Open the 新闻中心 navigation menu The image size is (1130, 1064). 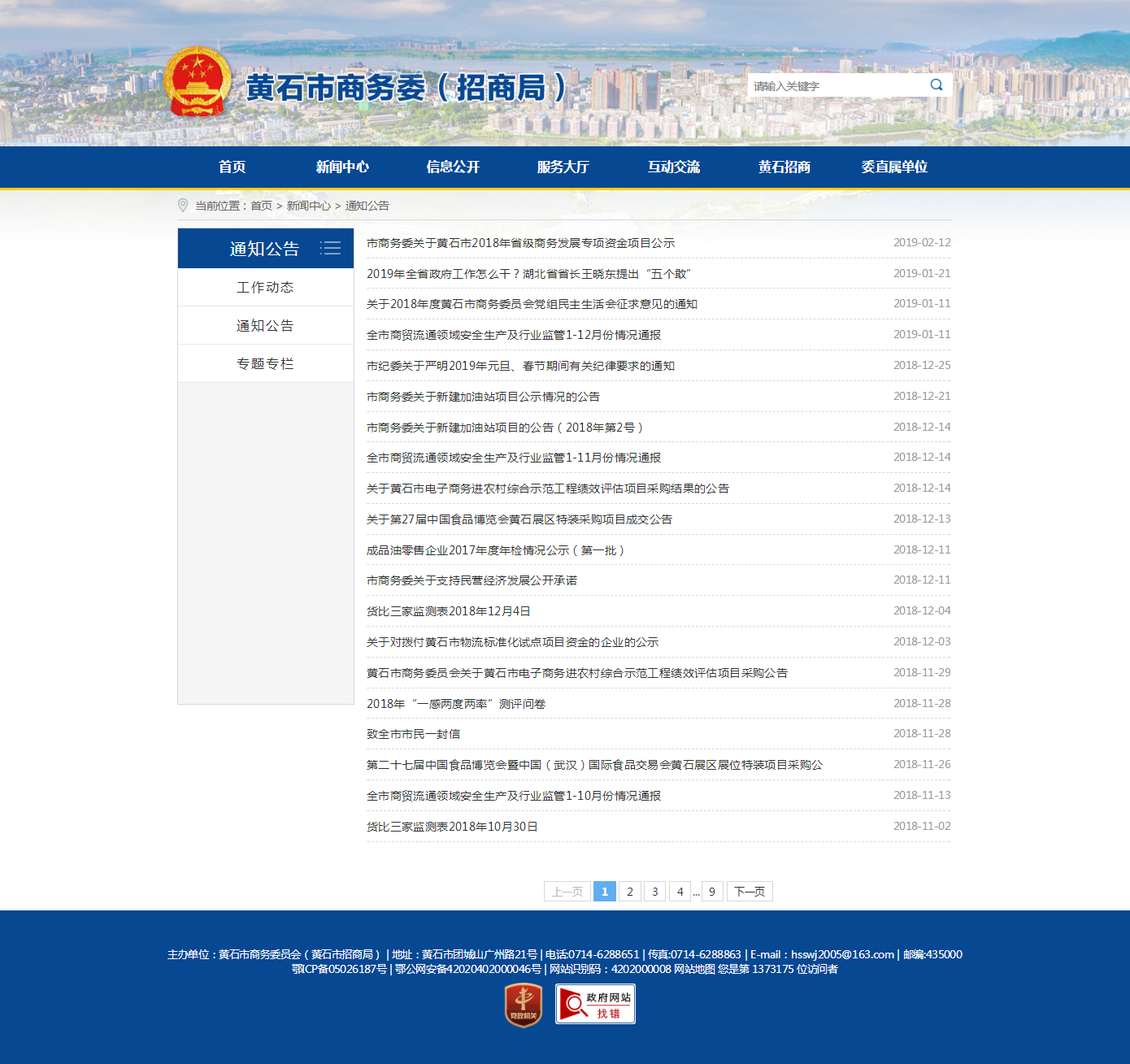coord(342,167)
